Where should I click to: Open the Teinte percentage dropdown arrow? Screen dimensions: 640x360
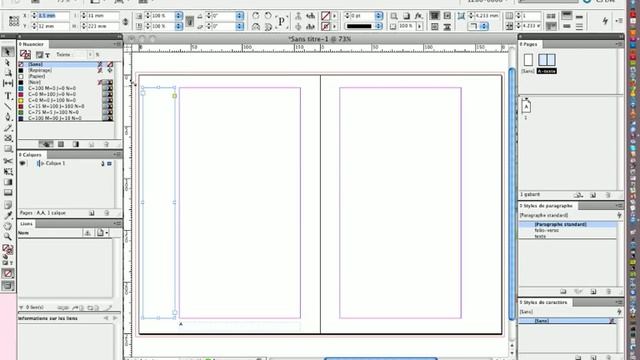coord(90,55)
